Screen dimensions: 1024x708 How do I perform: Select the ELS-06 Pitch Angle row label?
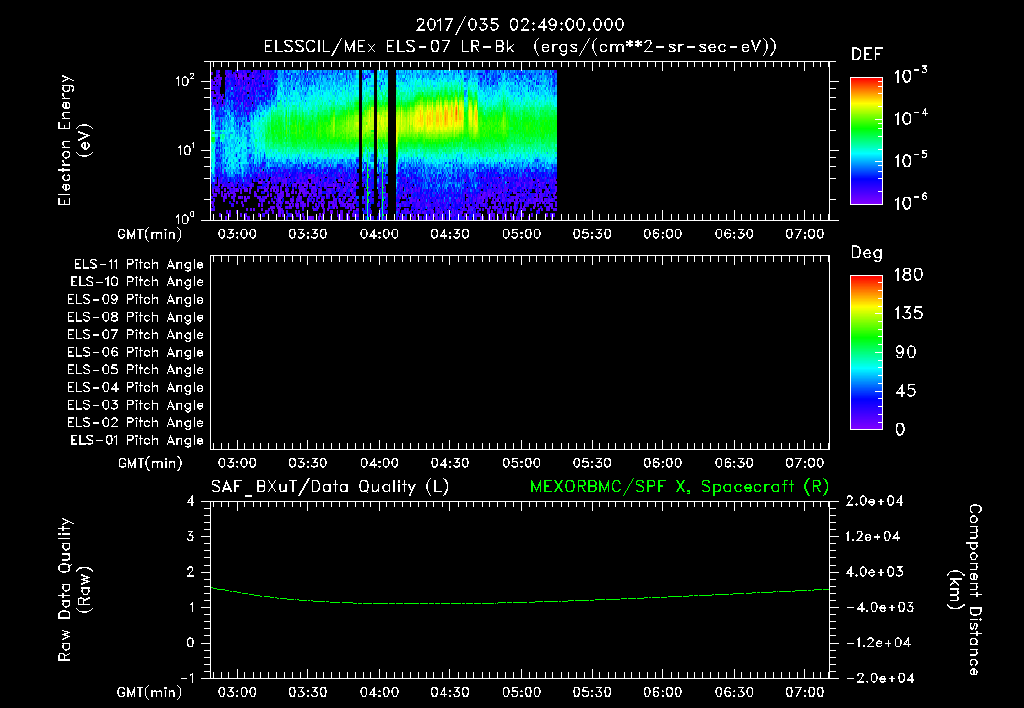point(135,353)
